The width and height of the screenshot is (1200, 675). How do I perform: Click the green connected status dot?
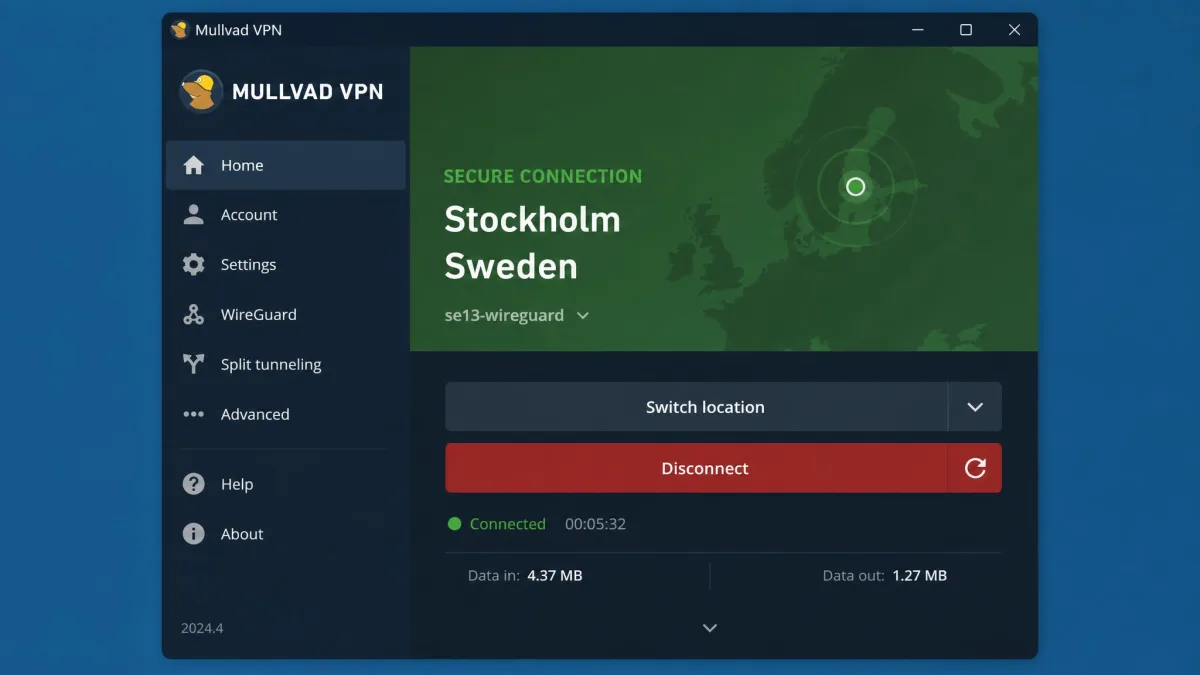pyautogui.click(x=455, y=524)
